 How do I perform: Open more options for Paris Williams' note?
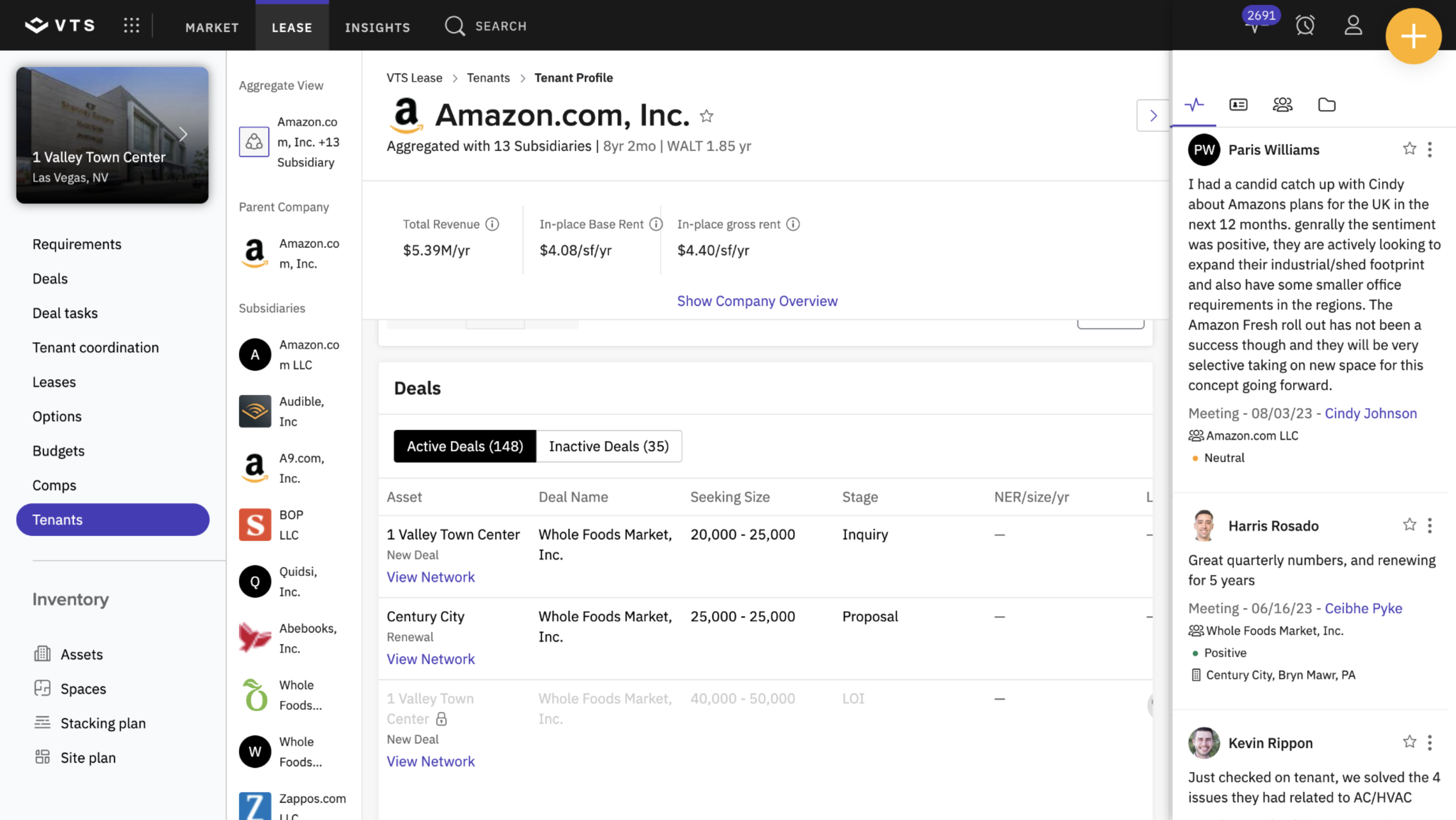[x=1430, y=149]
